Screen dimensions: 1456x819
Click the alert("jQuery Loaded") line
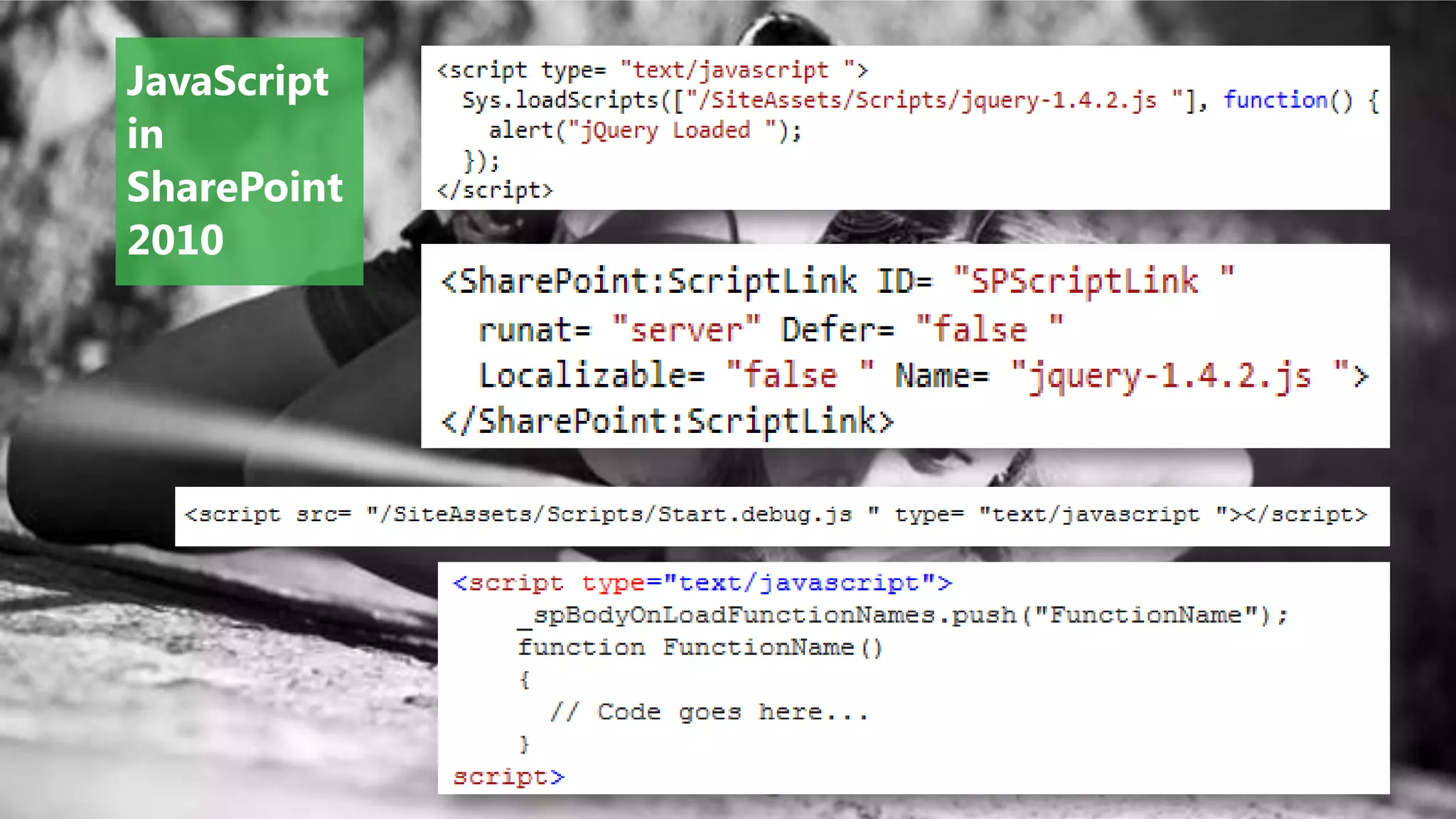tap(645, 130)
